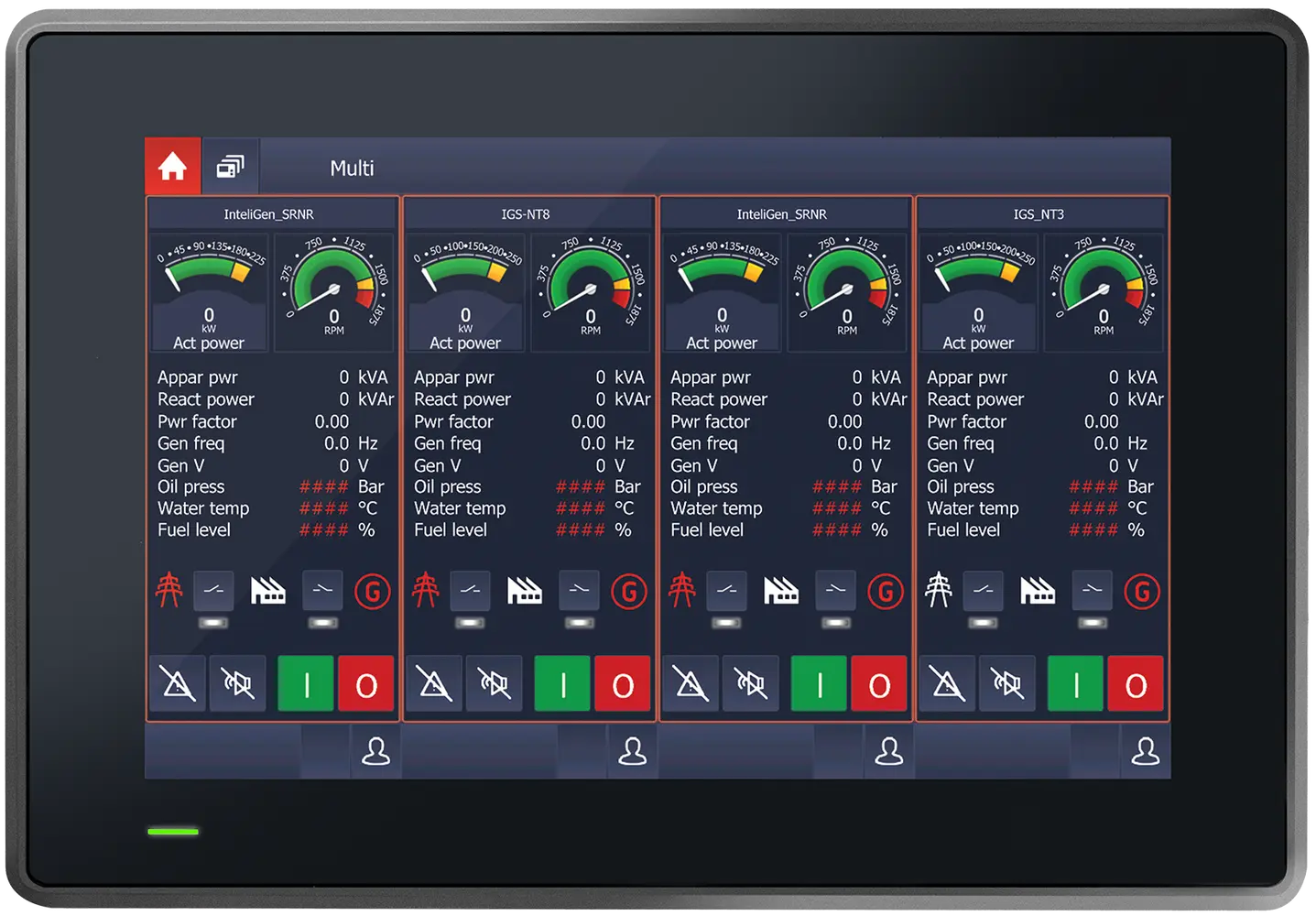Go to the Home screen
Viewport: 1316px width, 916px height.
pos(172,167)
